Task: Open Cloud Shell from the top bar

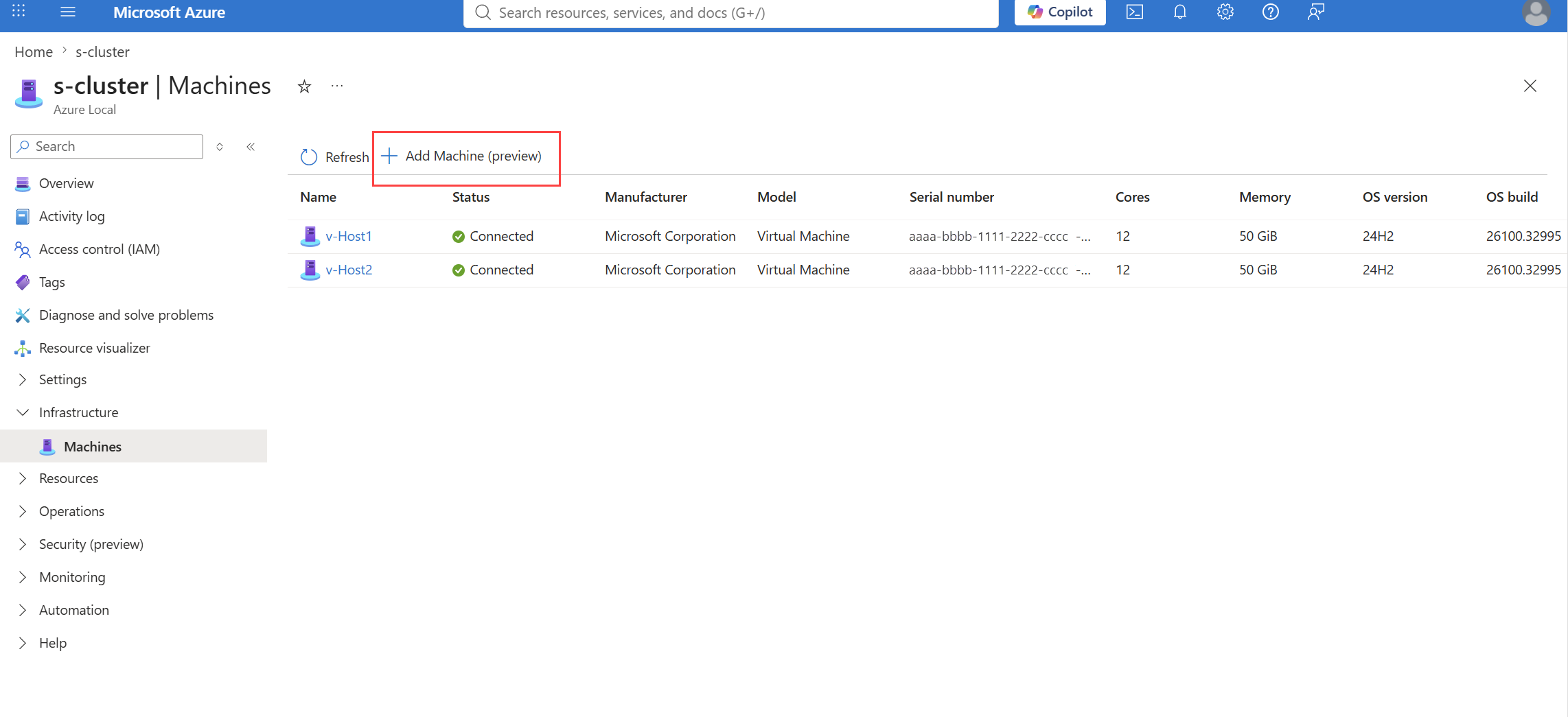Action: (1135, 12)
